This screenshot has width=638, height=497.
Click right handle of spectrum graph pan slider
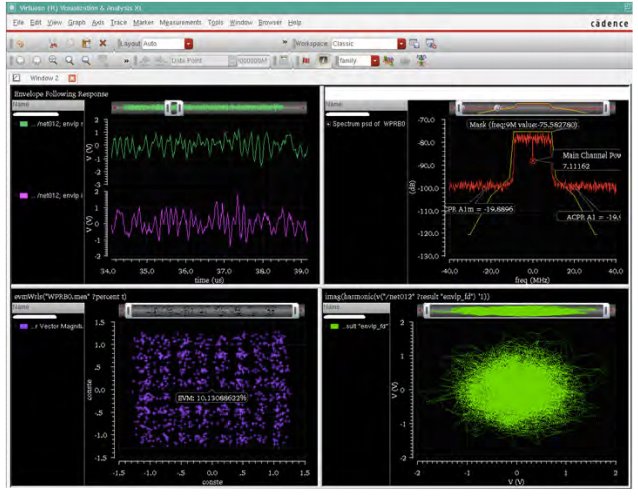606,108
